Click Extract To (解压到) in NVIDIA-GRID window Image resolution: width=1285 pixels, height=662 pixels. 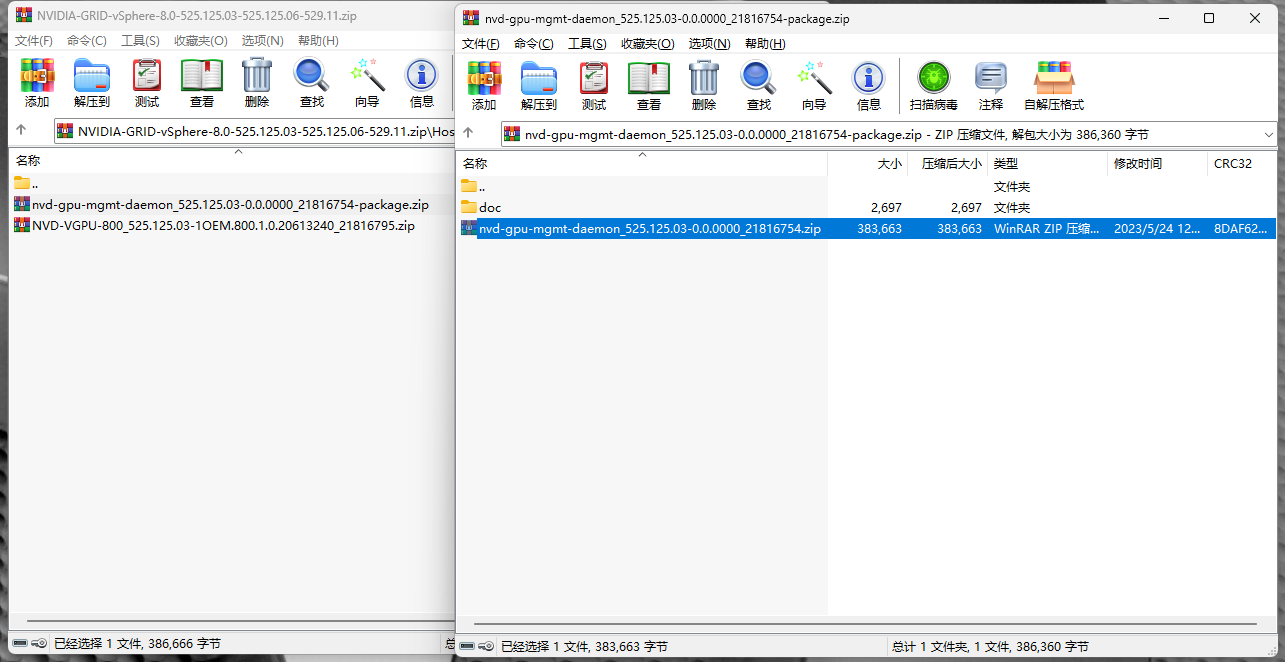[x=92, y=82]
